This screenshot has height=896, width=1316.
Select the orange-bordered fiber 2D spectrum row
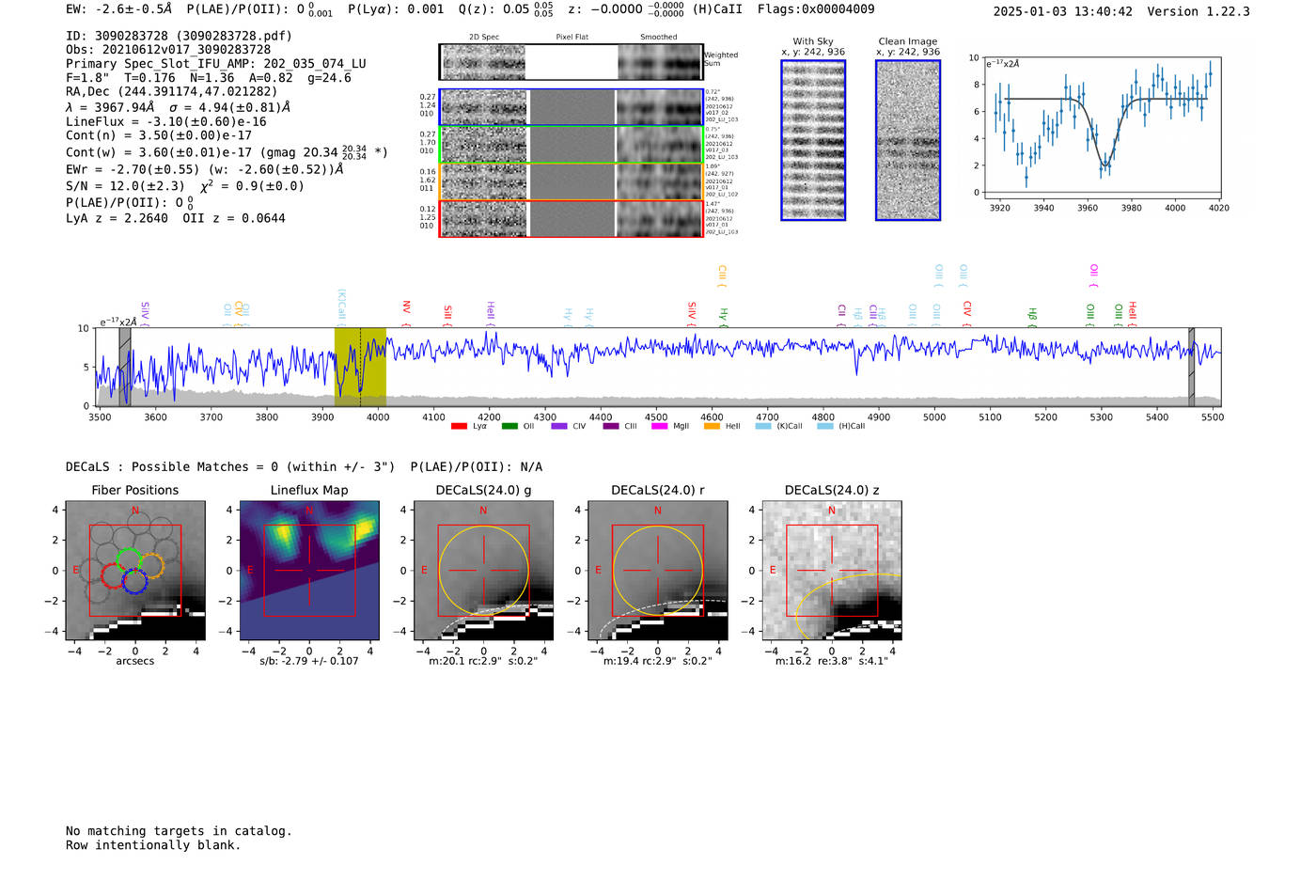(571, 181)
